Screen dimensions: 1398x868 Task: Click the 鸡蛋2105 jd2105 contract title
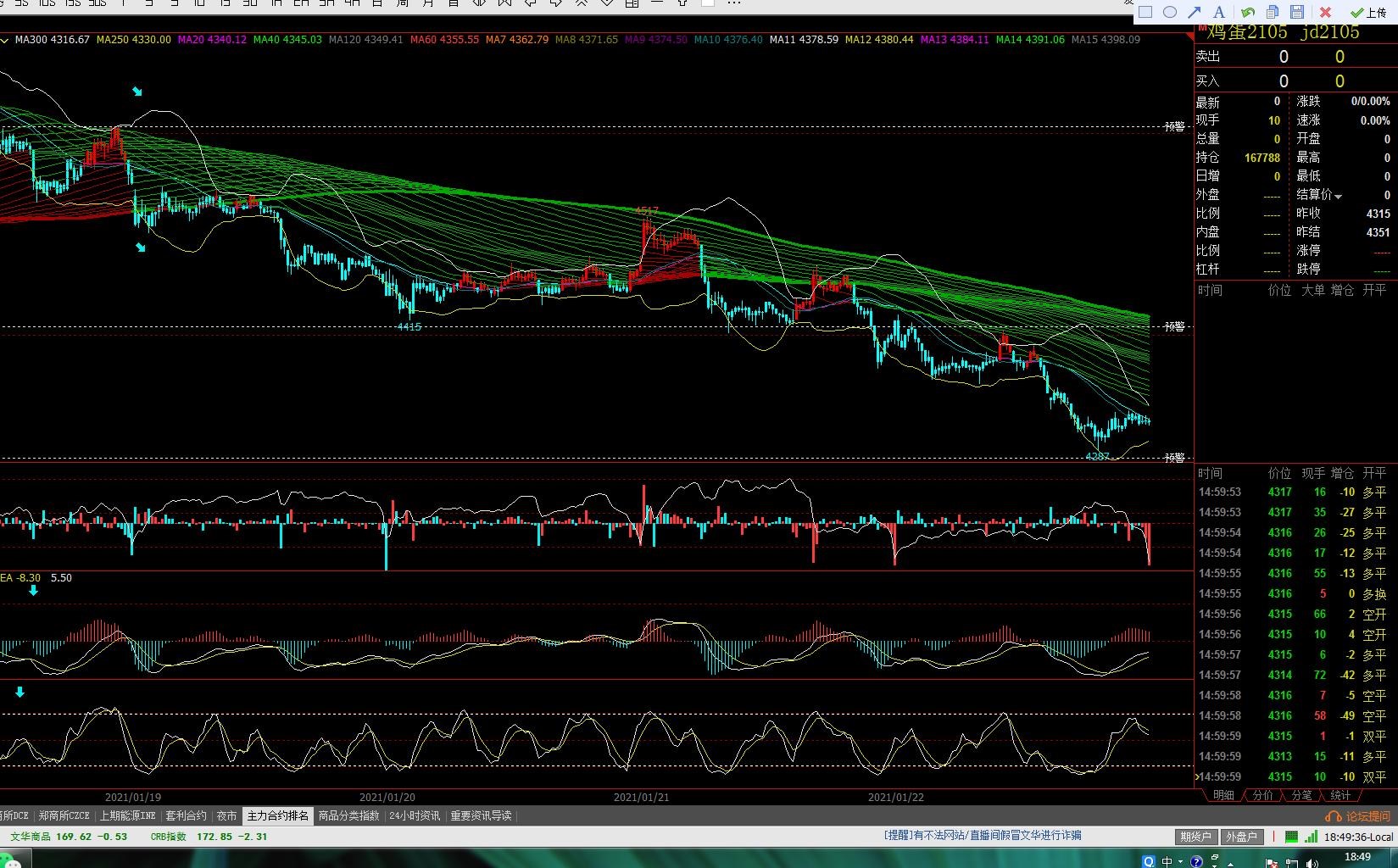(1283, 32)
